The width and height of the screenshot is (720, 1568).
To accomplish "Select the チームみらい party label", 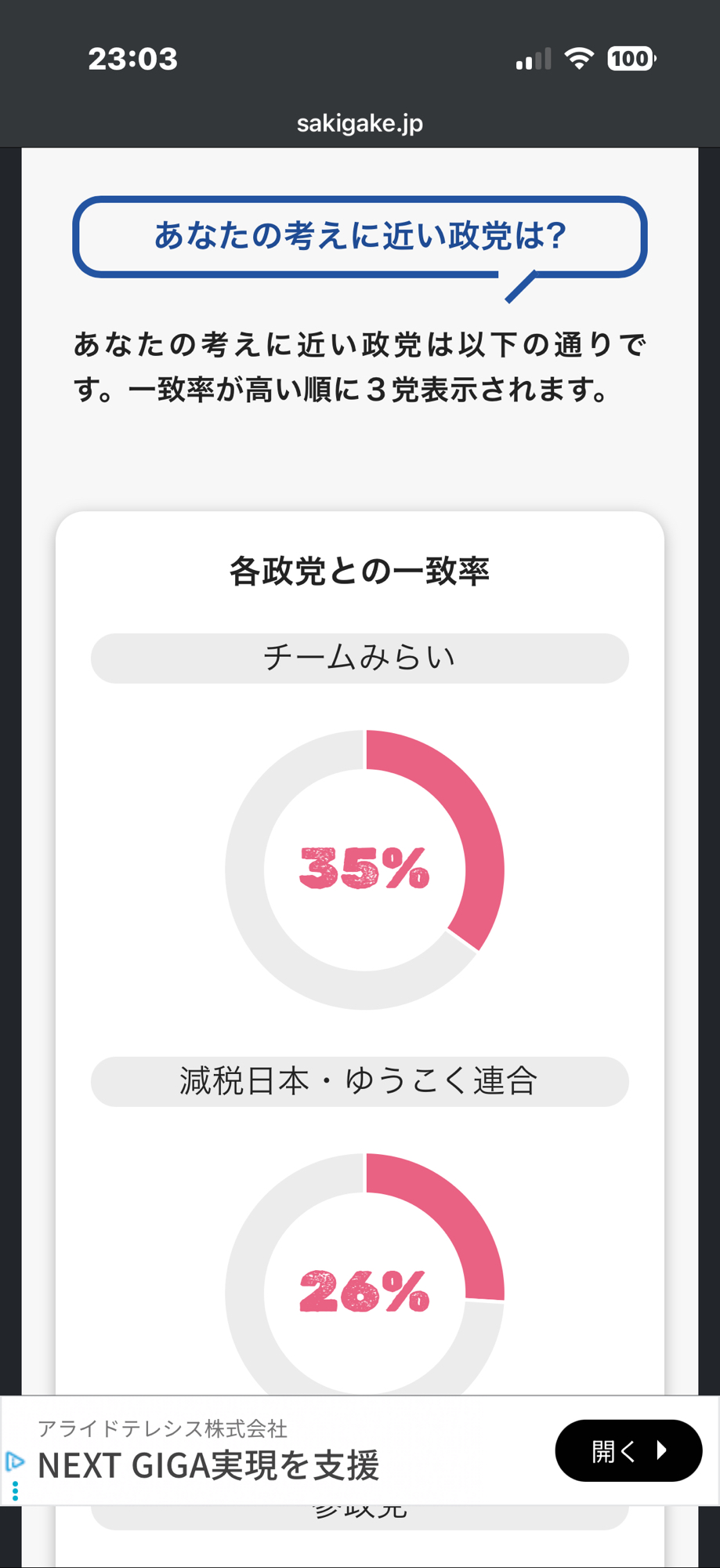I will click(x=360, y=658).
